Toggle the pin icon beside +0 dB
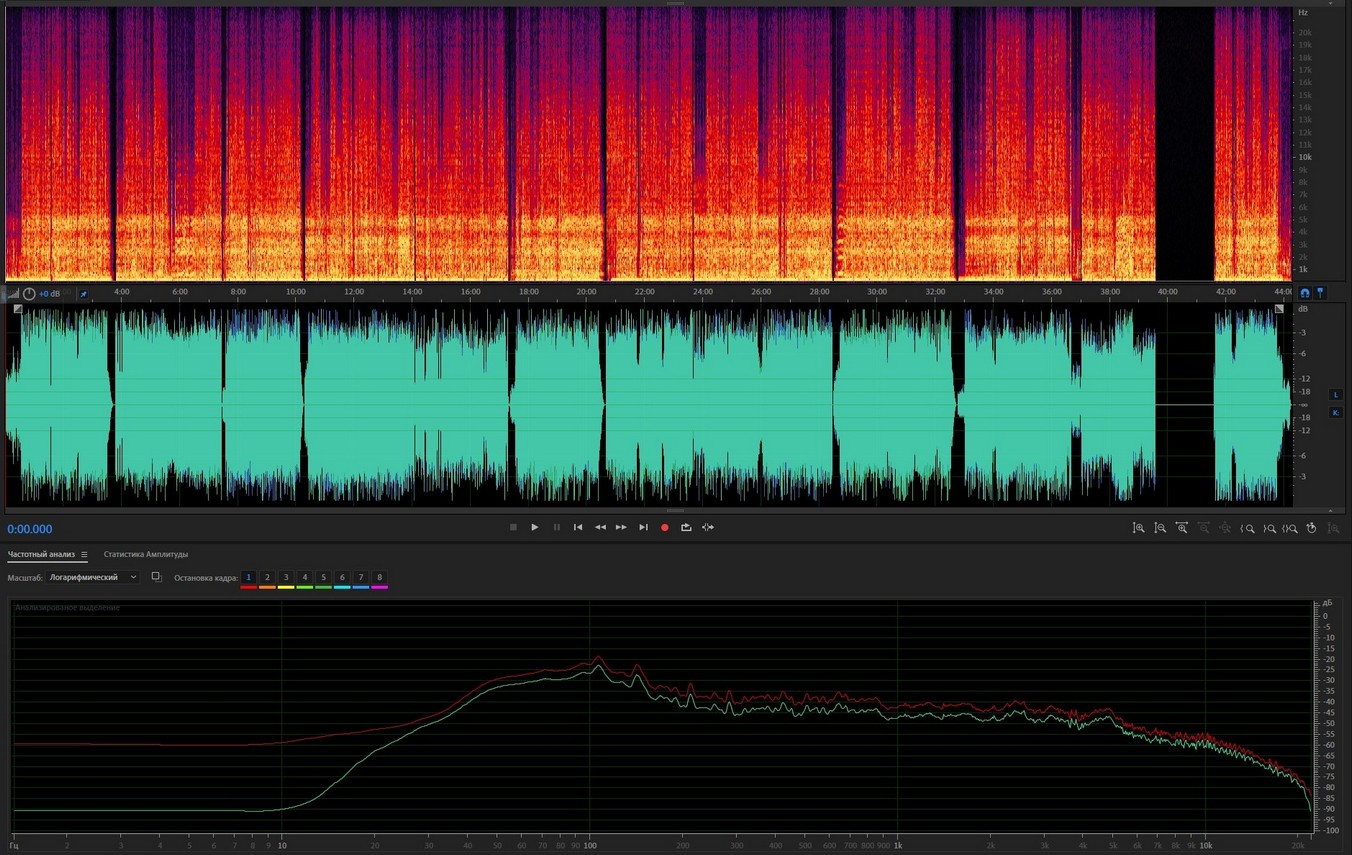The height and width of the screenshot is (855, 1352). click(x=83, y=293)
